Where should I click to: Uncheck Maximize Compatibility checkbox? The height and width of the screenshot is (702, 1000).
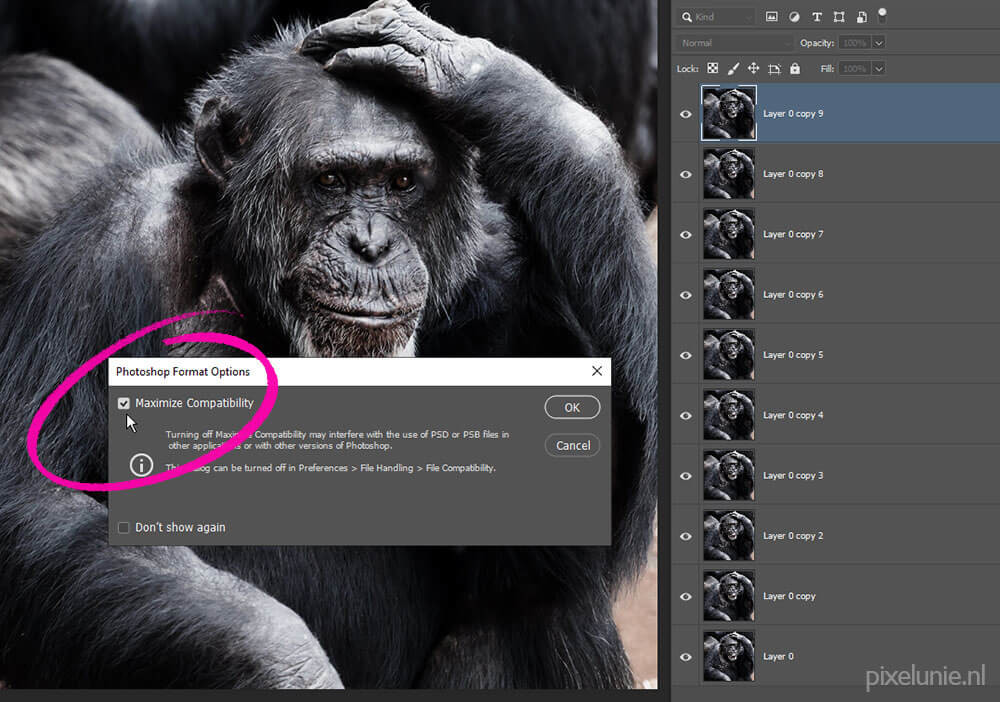click(x=124, y=404)
